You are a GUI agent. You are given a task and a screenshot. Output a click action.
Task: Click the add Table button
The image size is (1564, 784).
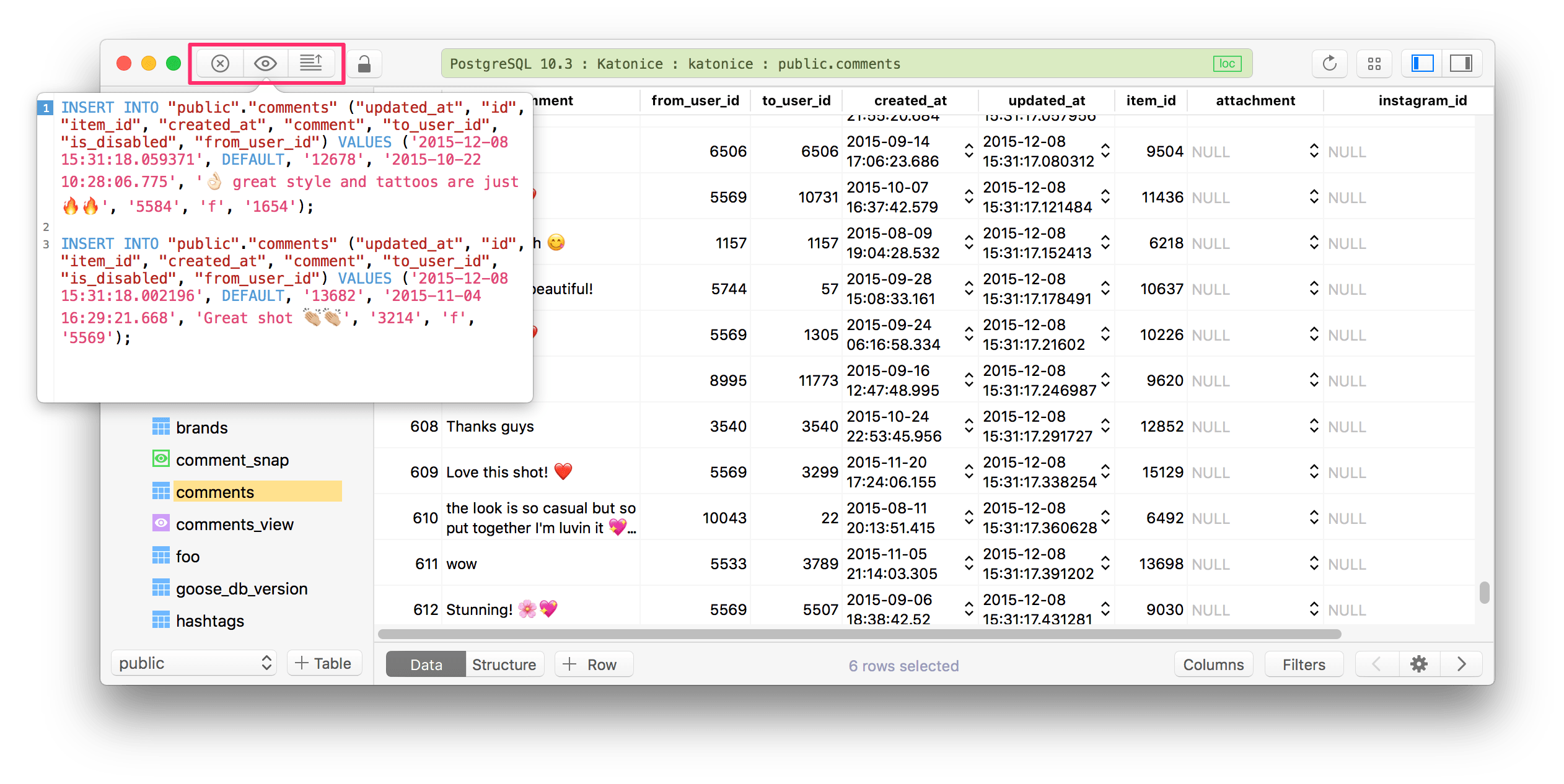[323, 663]
